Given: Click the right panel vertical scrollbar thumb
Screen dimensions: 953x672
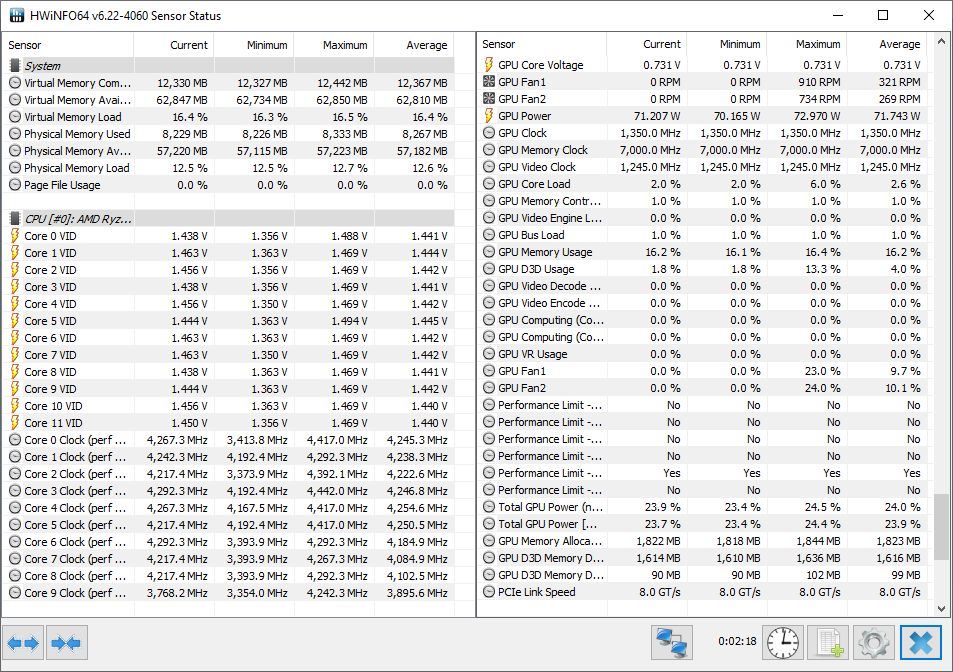Looking at the screenshot, I should pyautogui.click(x=941, y=526).
